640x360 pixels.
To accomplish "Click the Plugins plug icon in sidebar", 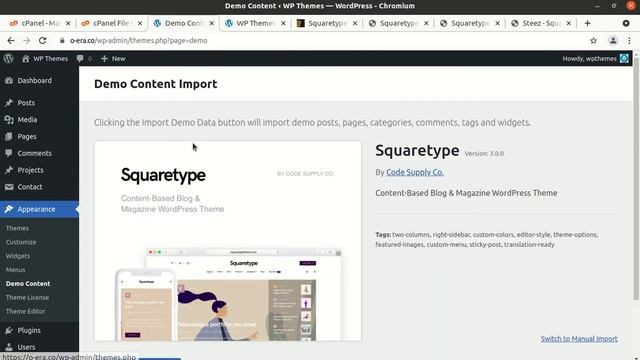I will pos(9,330).
